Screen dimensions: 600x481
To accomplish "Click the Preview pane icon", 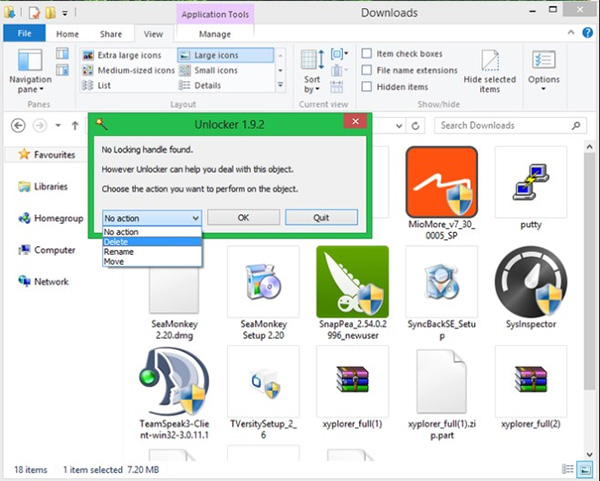I will coord(62,53).
